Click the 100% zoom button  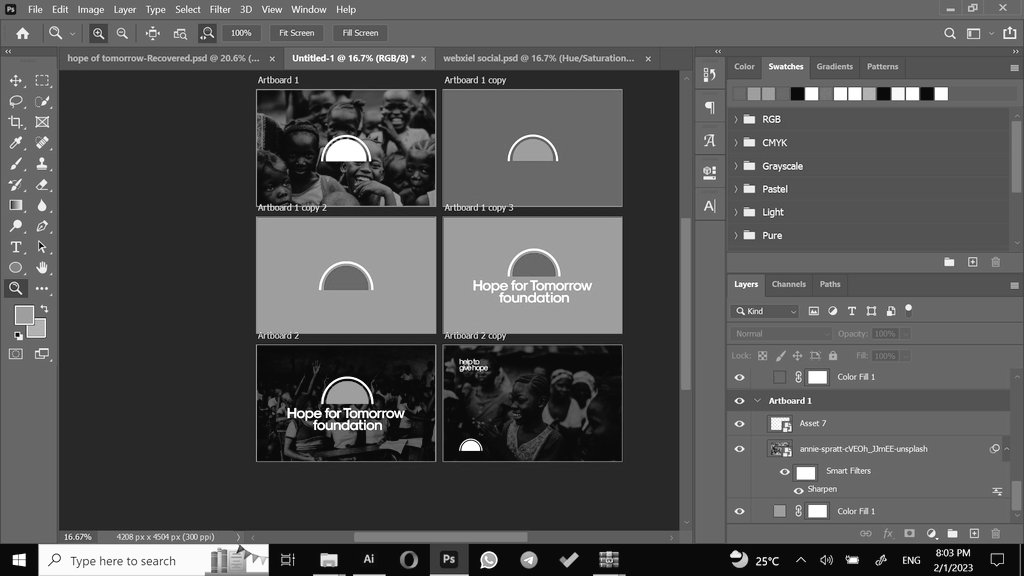pyautogui.click(x=241, y=33)
